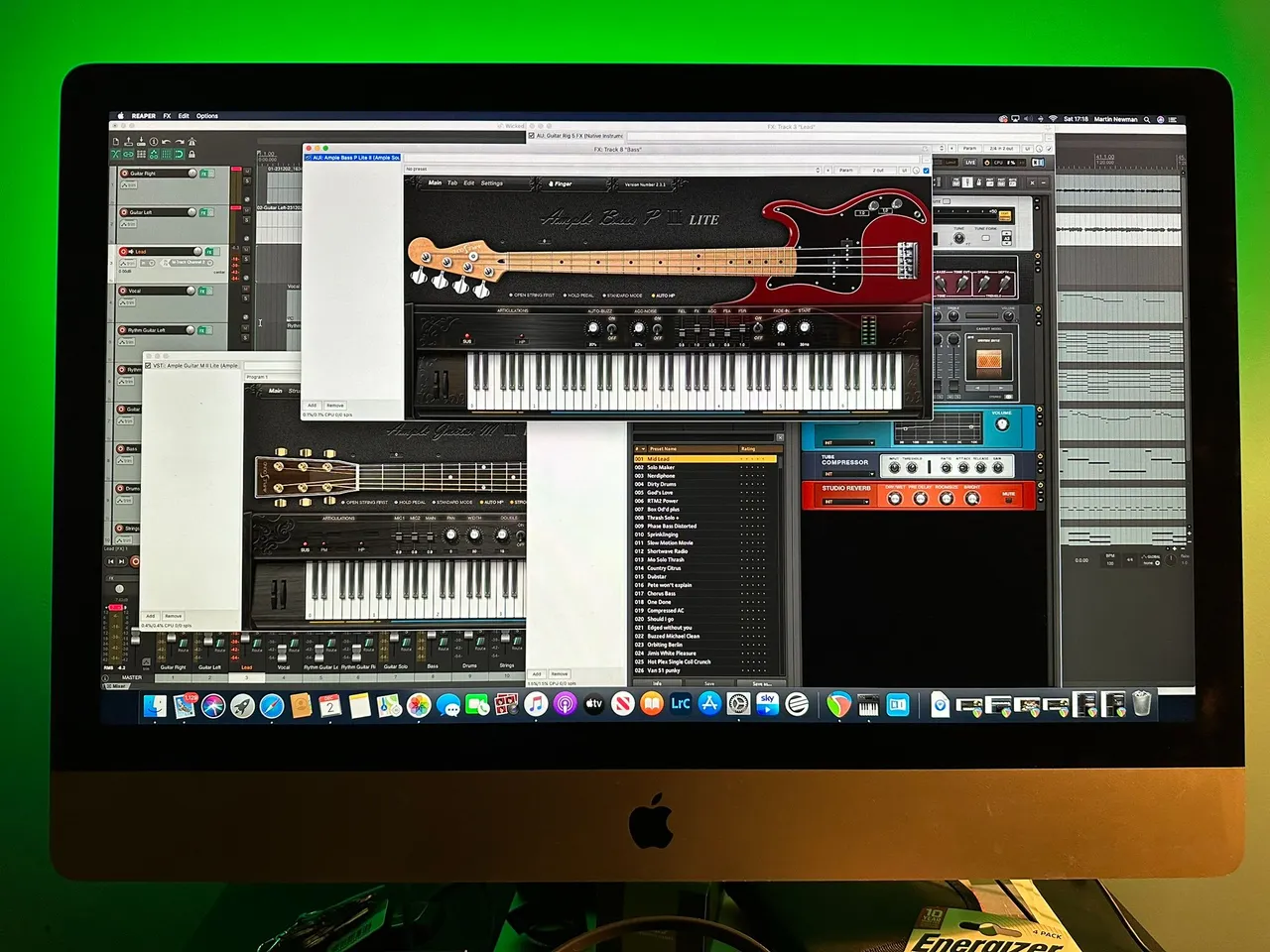
Task: Toggle the Bass FX window bypass checkbox
Action: coord(926,171)
